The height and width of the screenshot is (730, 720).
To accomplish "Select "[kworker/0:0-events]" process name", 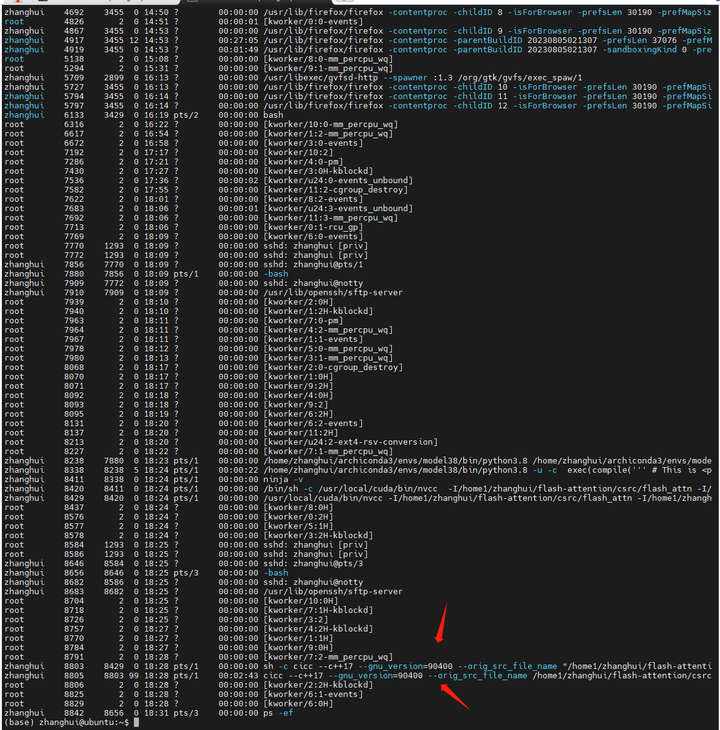I will [x=313, y=21].
